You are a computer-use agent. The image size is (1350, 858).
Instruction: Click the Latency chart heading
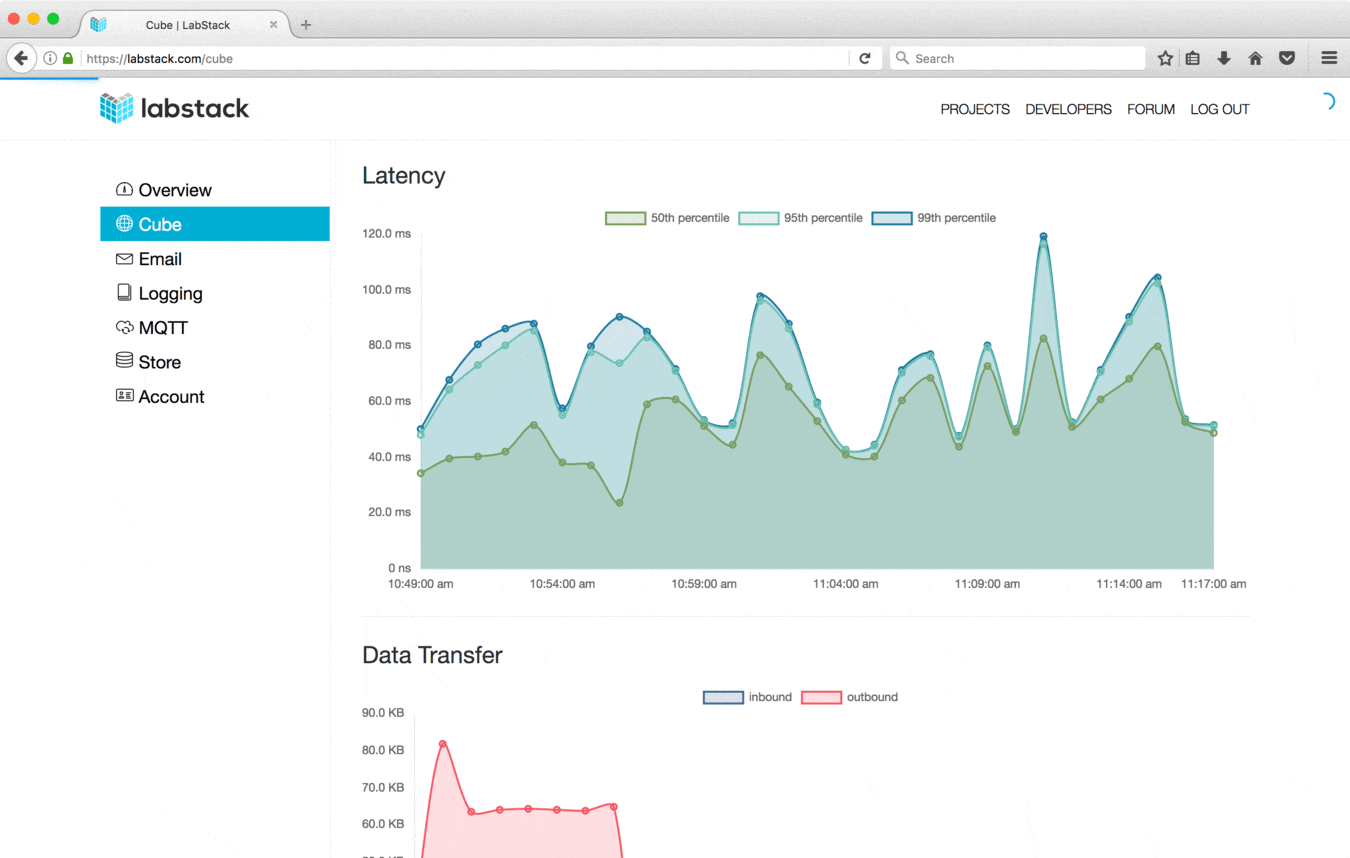tap(404, 175)
